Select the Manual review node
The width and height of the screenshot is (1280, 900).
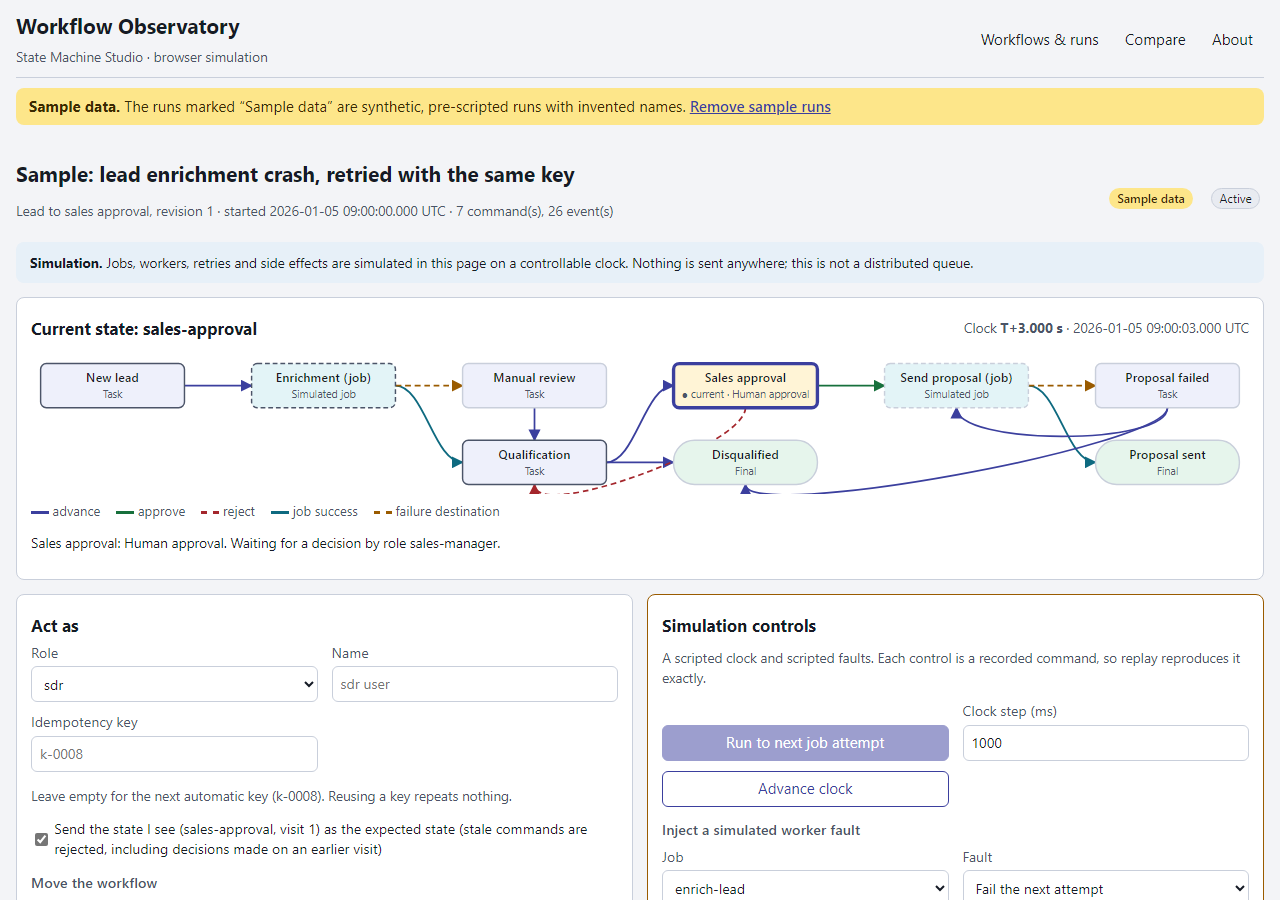[534, 386]
